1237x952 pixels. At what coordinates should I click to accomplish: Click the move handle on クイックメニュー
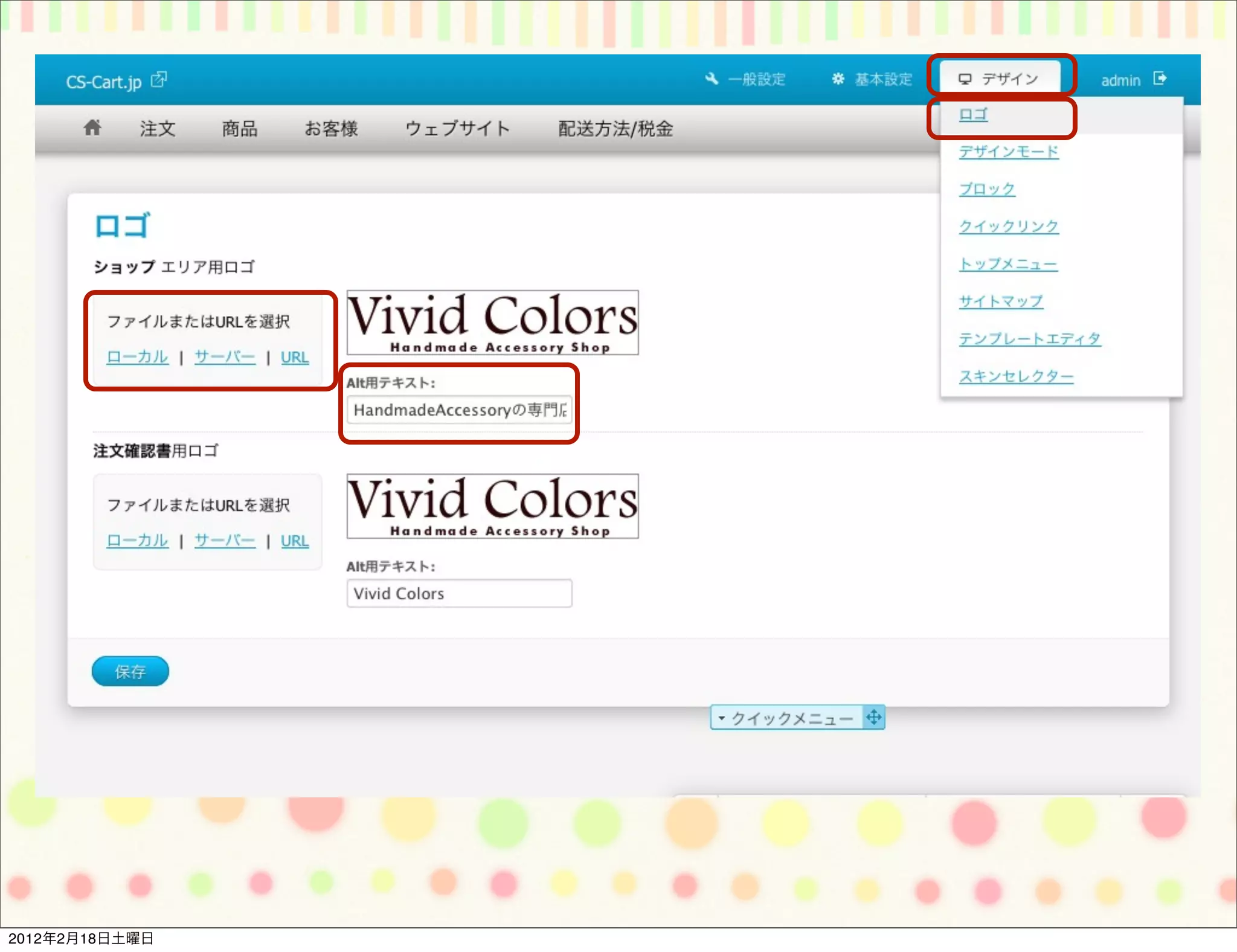pos(873,717)
